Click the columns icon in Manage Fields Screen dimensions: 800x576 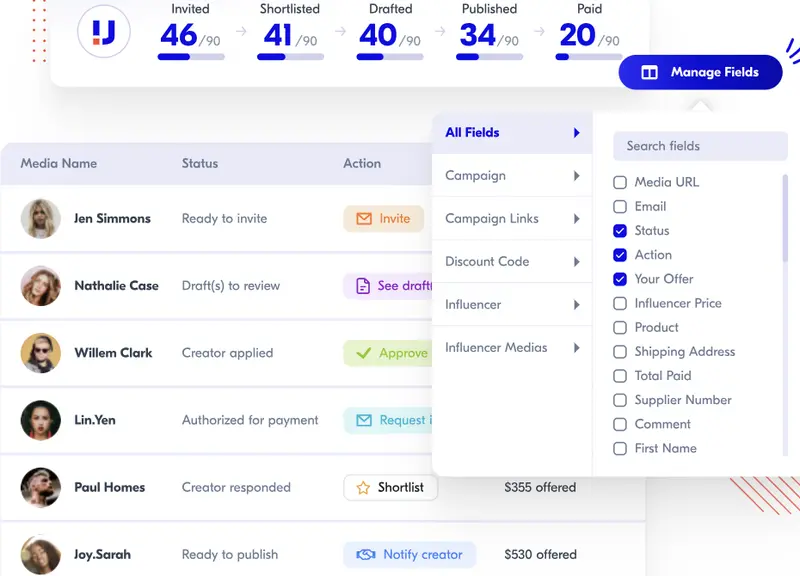[650, 73]
